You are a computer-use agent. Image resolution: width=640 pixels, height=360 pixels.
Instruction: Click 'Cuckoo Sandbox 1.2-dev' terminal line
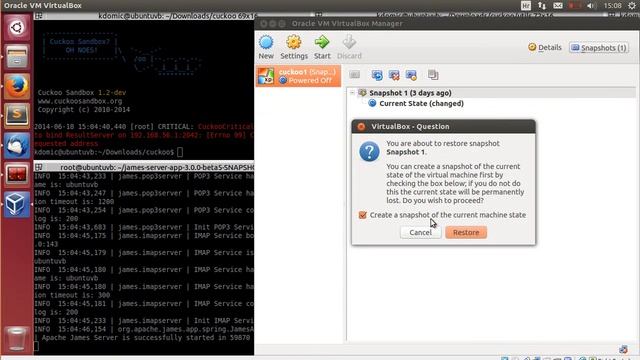pos(82,93)
